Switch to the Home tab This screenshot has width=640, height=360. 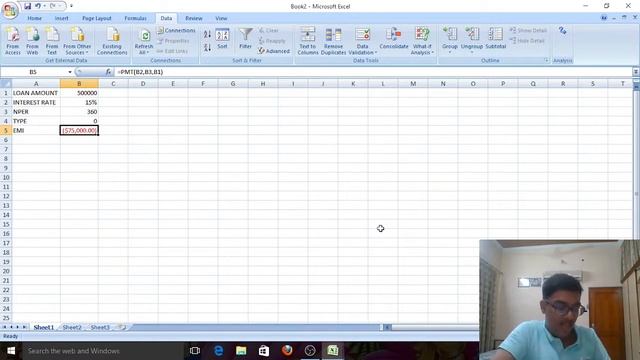click(34, 18)
